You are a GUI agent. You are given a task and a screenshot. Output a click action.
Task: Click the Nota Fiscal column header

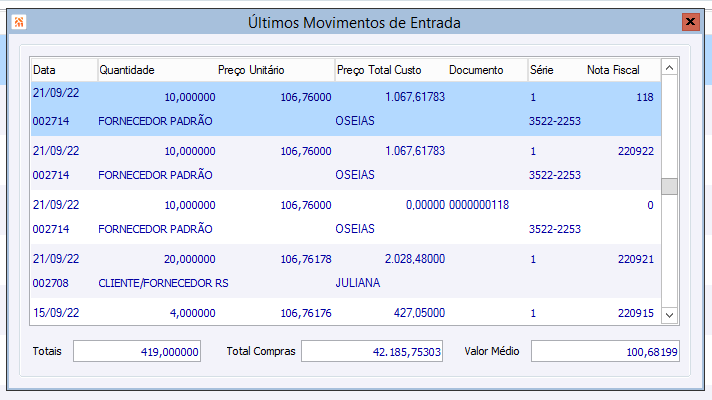(x=623, y=70)
